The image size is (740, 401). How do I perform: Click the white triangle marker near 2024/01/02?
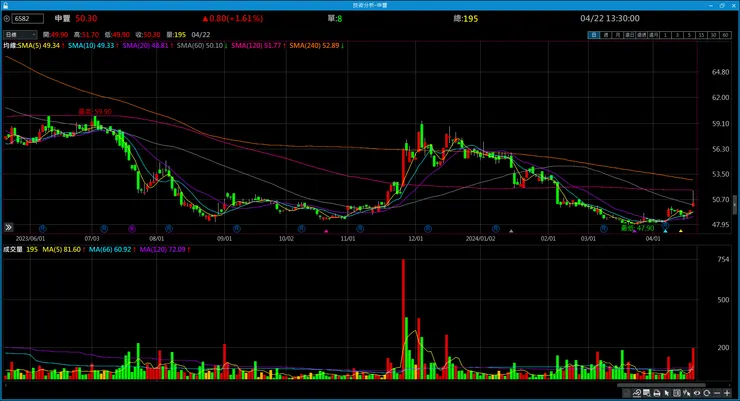click(511, 231)
